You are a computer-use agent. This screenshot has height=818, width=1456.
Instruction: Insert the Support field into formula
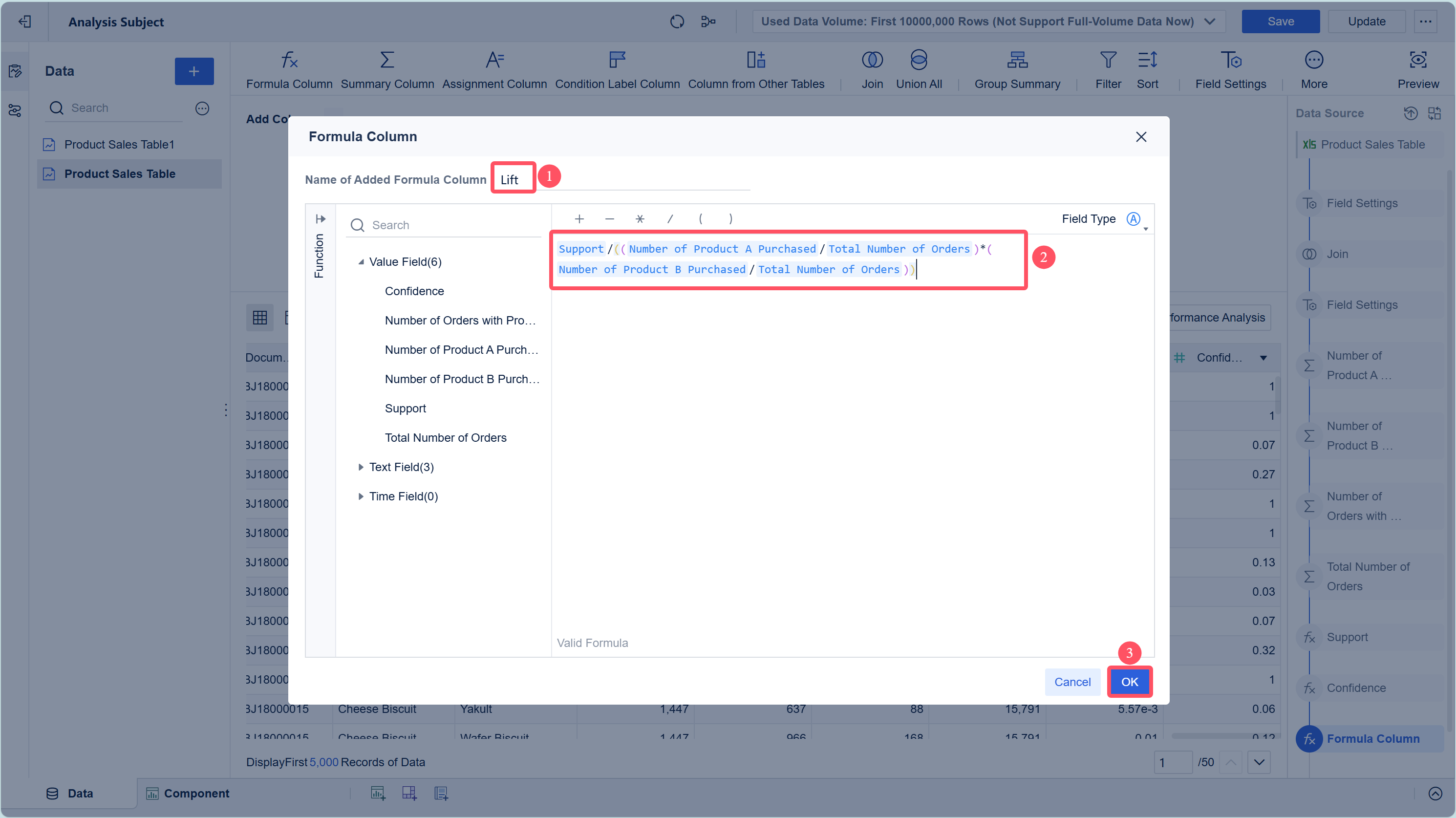tap(405, 408)
